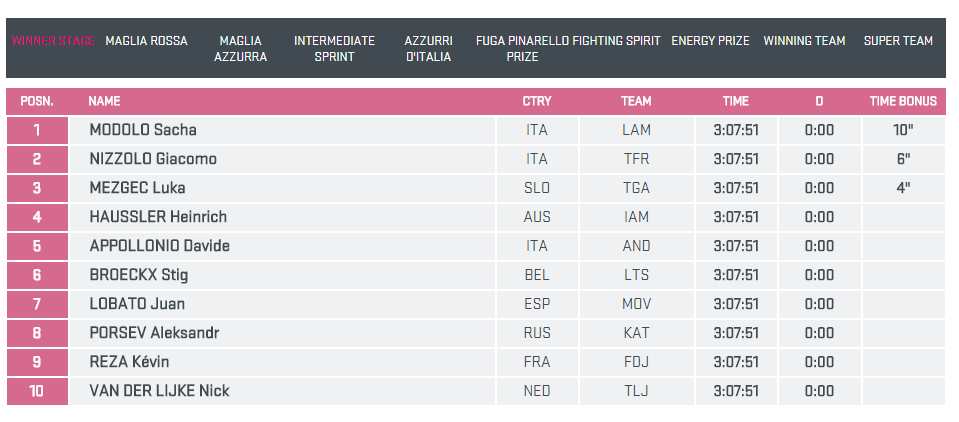Click the TIME BONUS column header

[903, 101]
